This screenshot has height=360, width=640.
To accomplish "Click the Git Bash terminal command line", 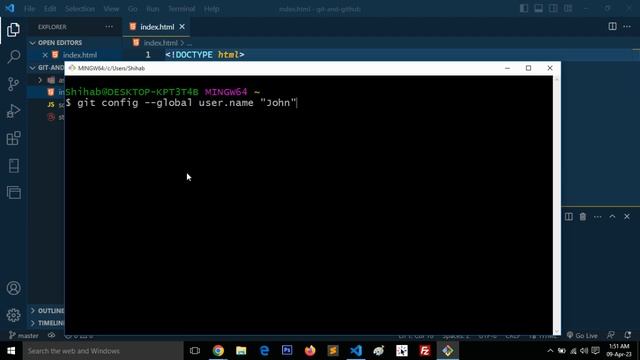I will (182, 103).
